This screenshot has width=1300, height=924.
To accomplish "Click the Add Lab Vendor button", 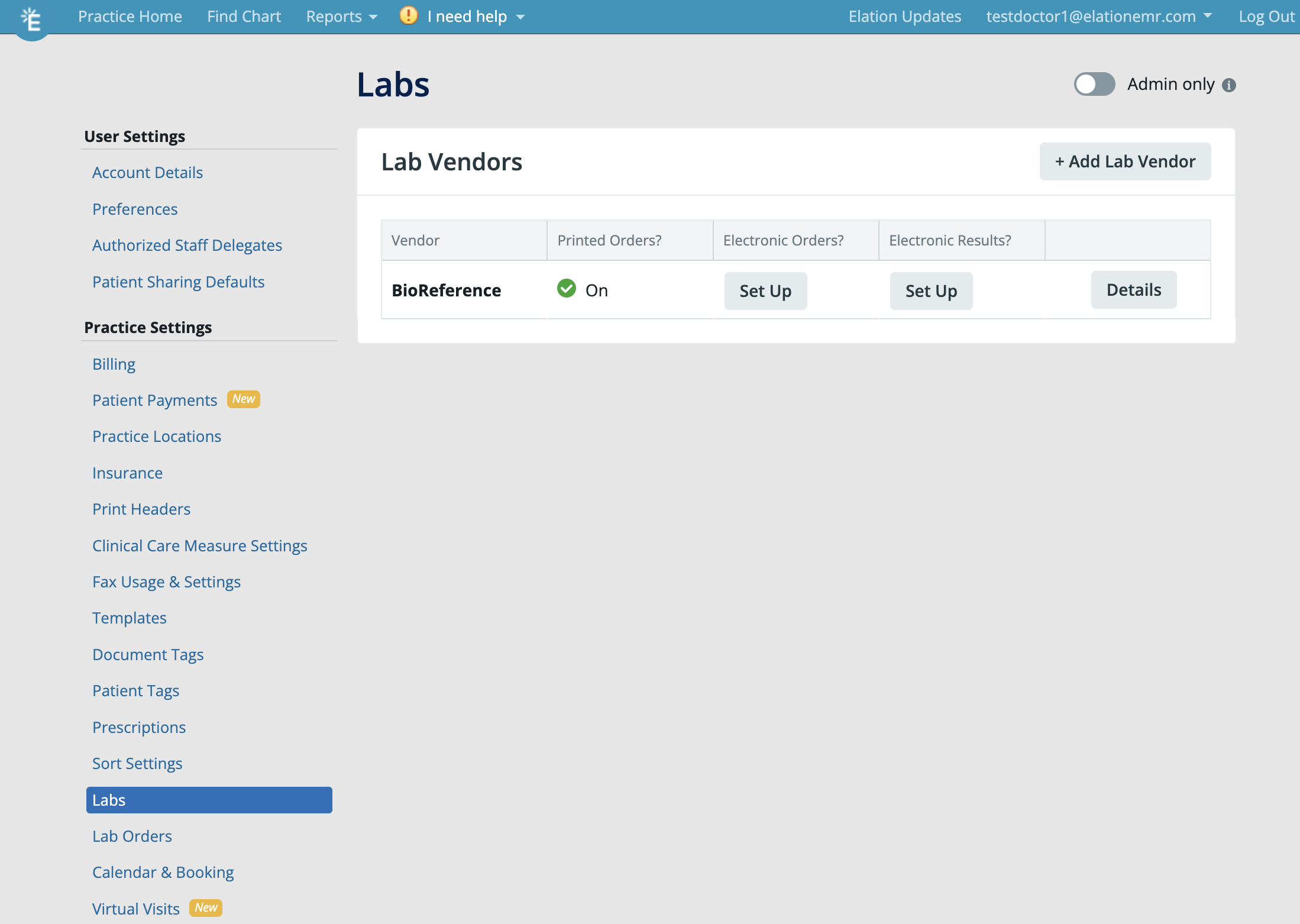I will (x=1124, y=161).
